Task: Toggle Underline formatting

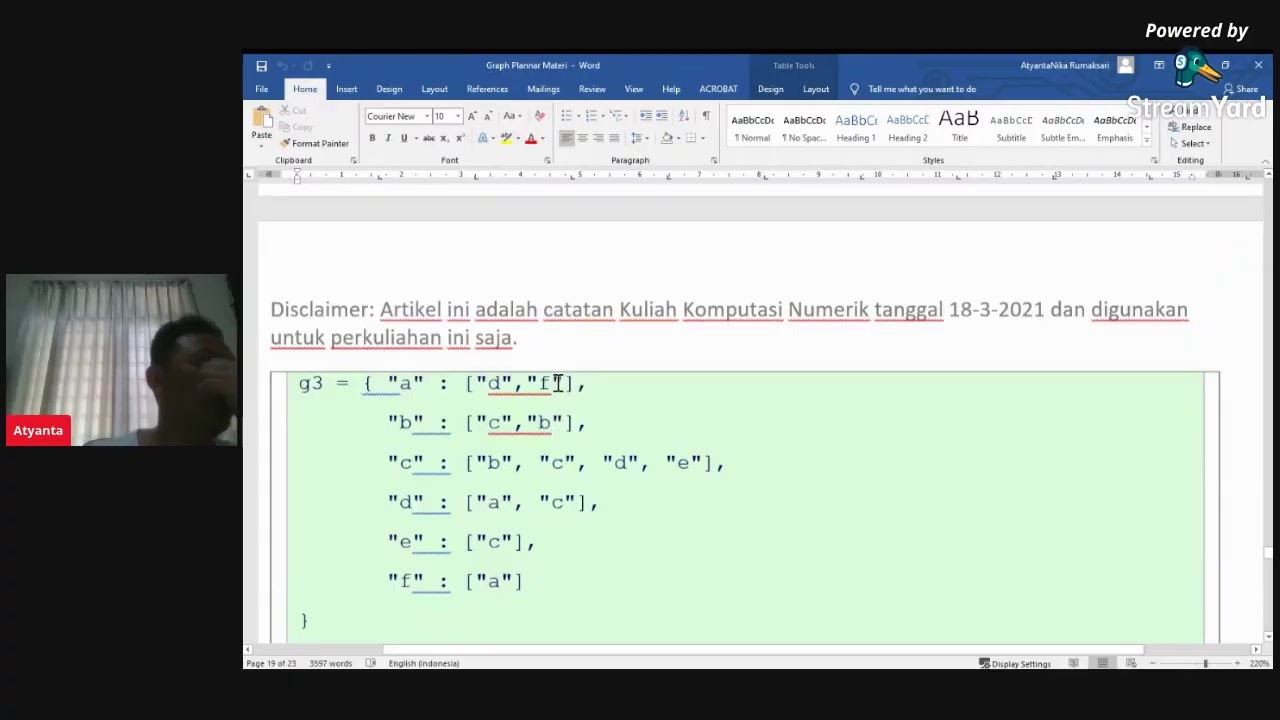Action: [404, 138]
